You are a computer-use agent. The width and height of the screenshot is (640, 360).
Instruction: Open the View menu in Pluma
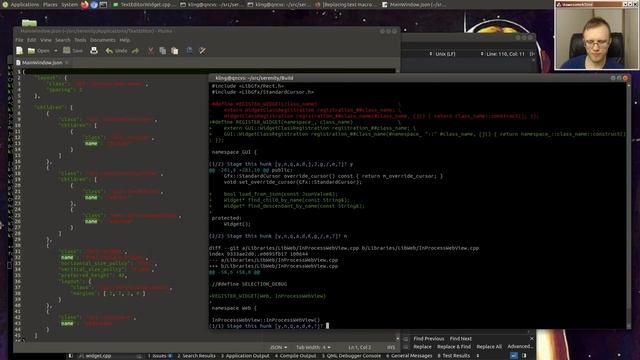pyautogui.click(x=46, y=40)
